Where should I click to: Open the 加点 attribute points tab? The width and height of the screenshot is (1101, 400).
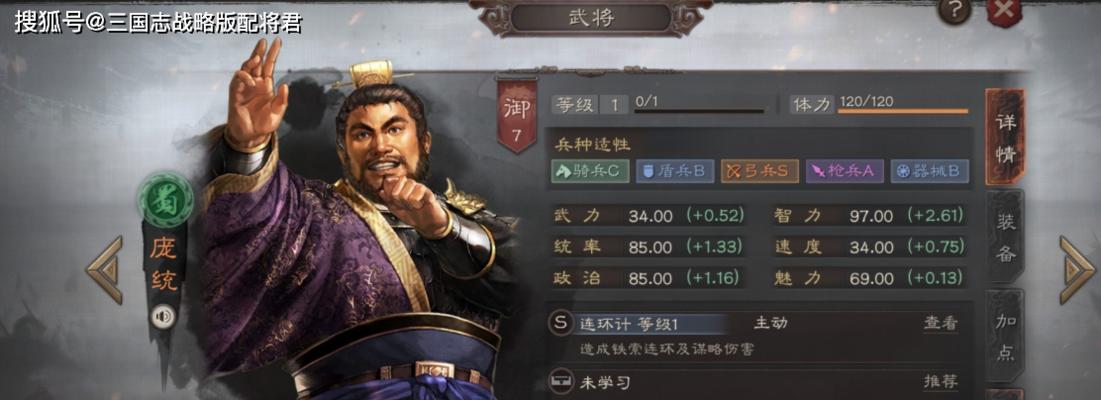[1005, 335]
